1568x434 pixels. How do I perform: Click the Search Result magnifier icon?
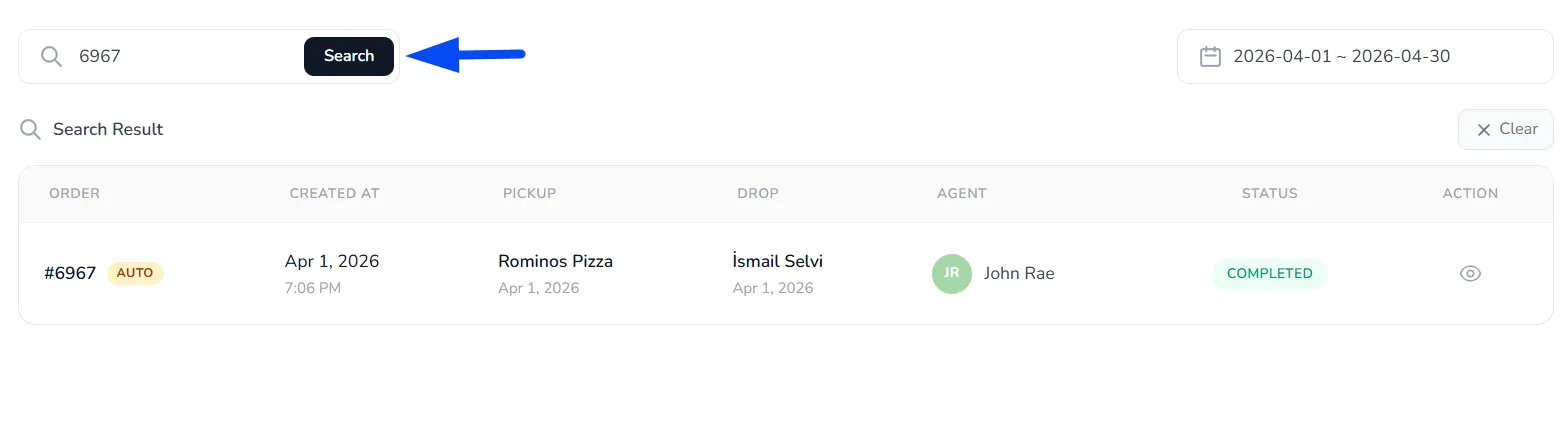click(x=31, y=129)
